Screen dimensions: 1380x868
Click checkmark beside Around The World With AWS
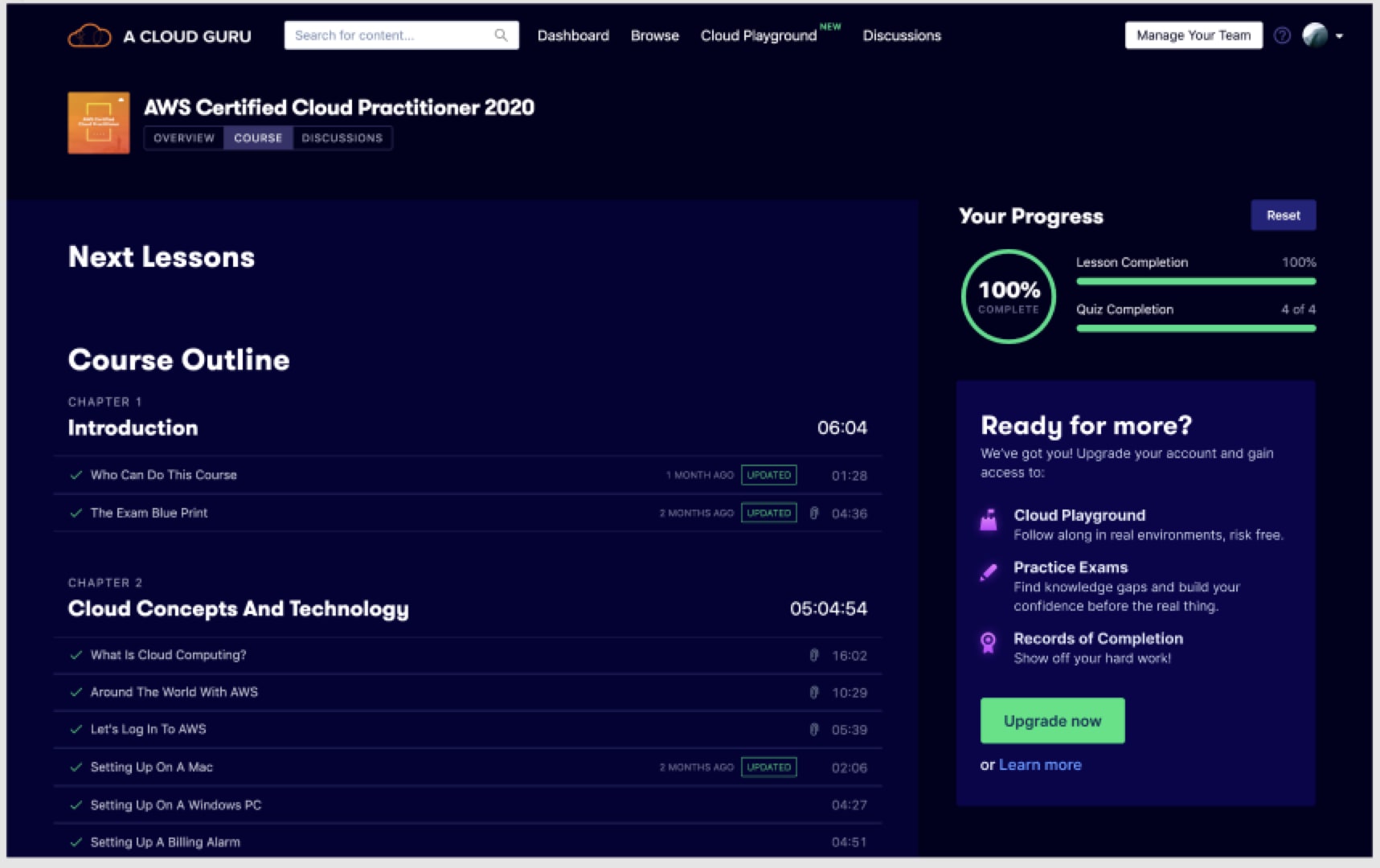pos(76,692)
